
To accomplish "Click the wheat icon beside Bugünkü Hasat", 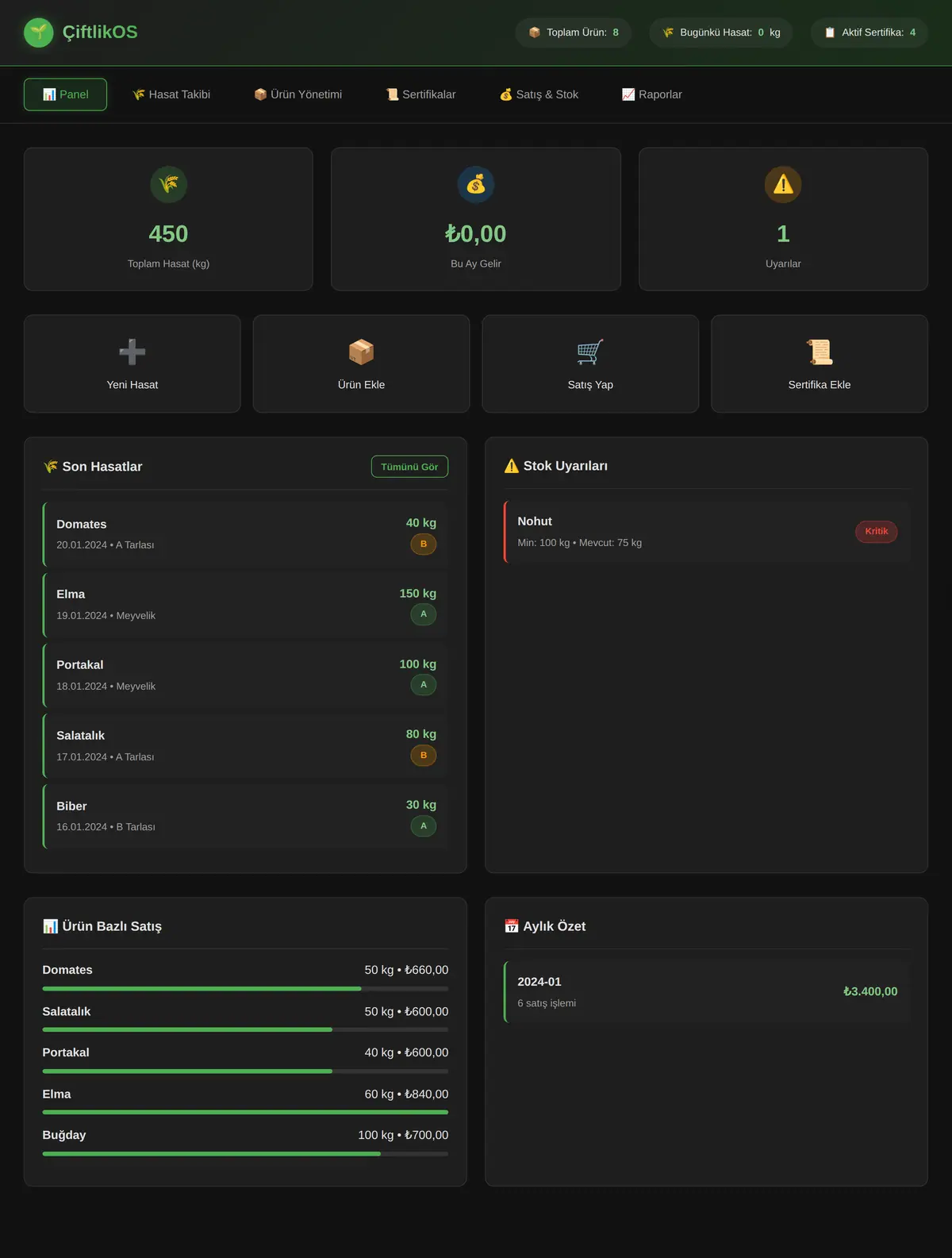I will click(x=668, y=33).
